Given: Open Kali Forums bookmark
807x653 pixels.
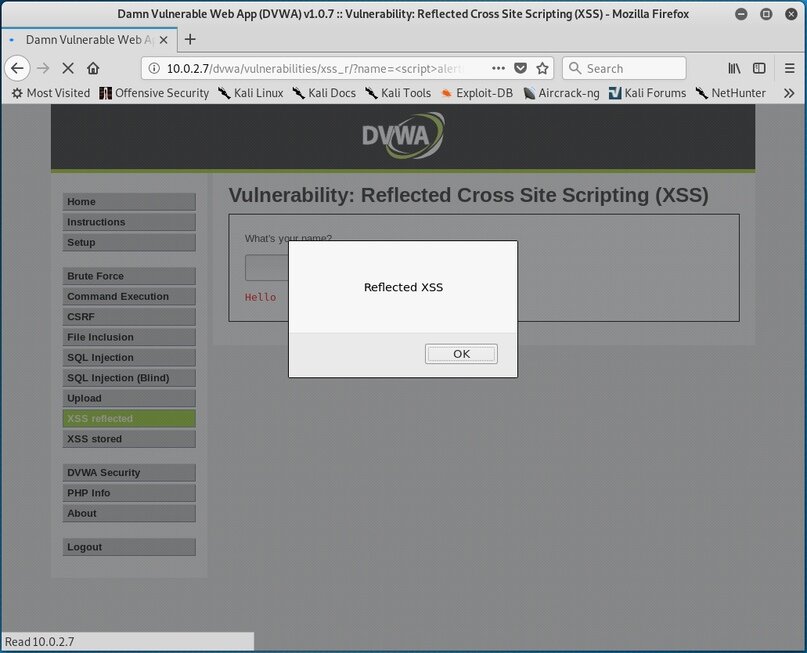Looking at the screenshot, I should click(647, 93).
